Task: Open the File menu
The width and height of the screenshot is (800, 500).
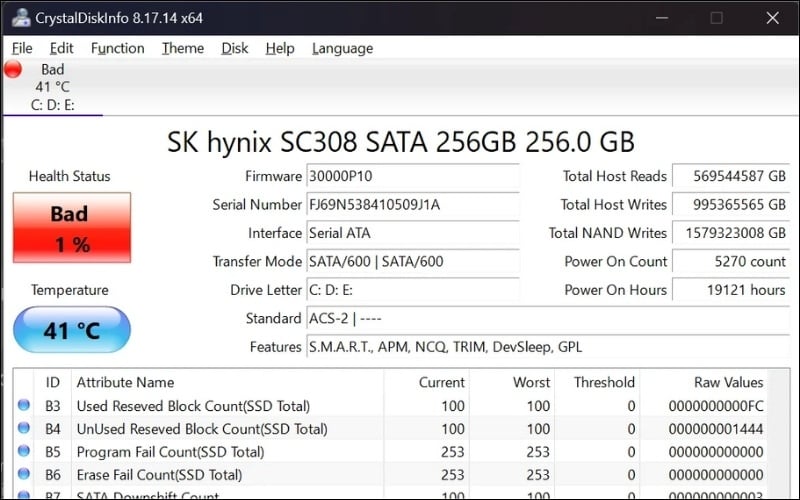Action: click(22, 48)
